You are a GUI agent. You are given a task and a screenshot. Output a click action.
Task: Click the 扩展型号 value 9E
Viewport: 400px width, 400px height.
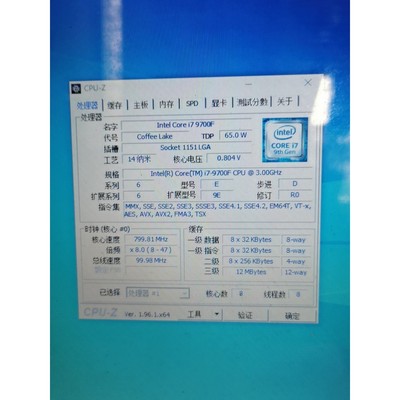pos(216,195)
